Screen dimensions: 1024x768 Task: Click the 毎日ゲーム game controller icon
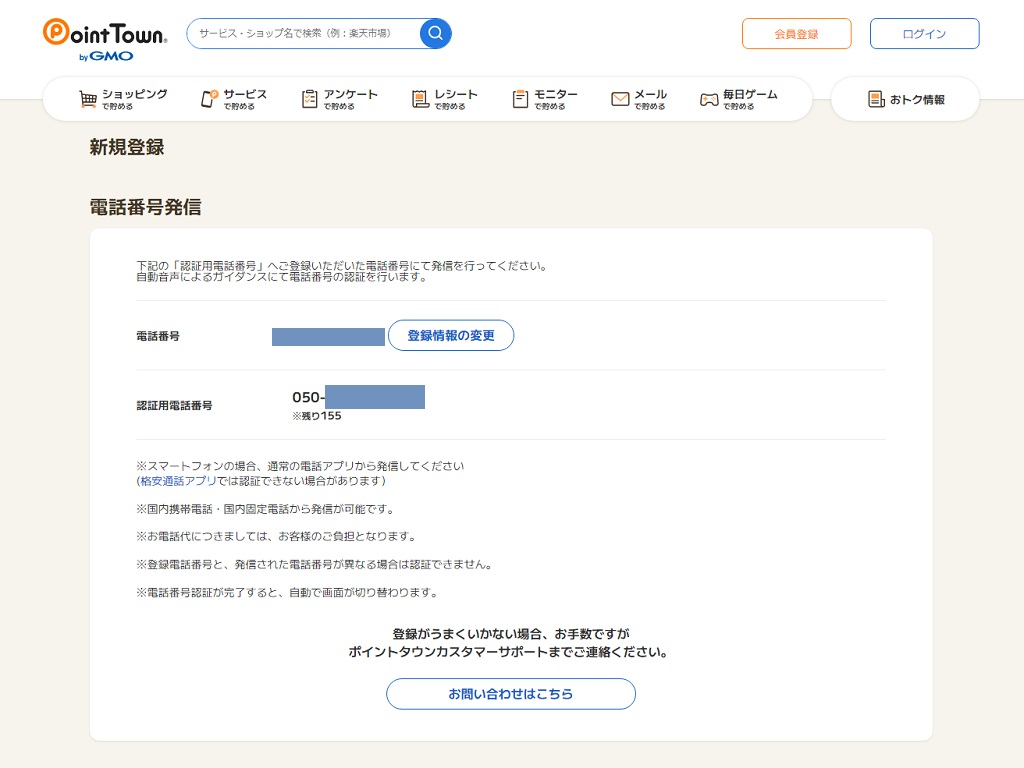pyautogui.click(x=708, y=99)
